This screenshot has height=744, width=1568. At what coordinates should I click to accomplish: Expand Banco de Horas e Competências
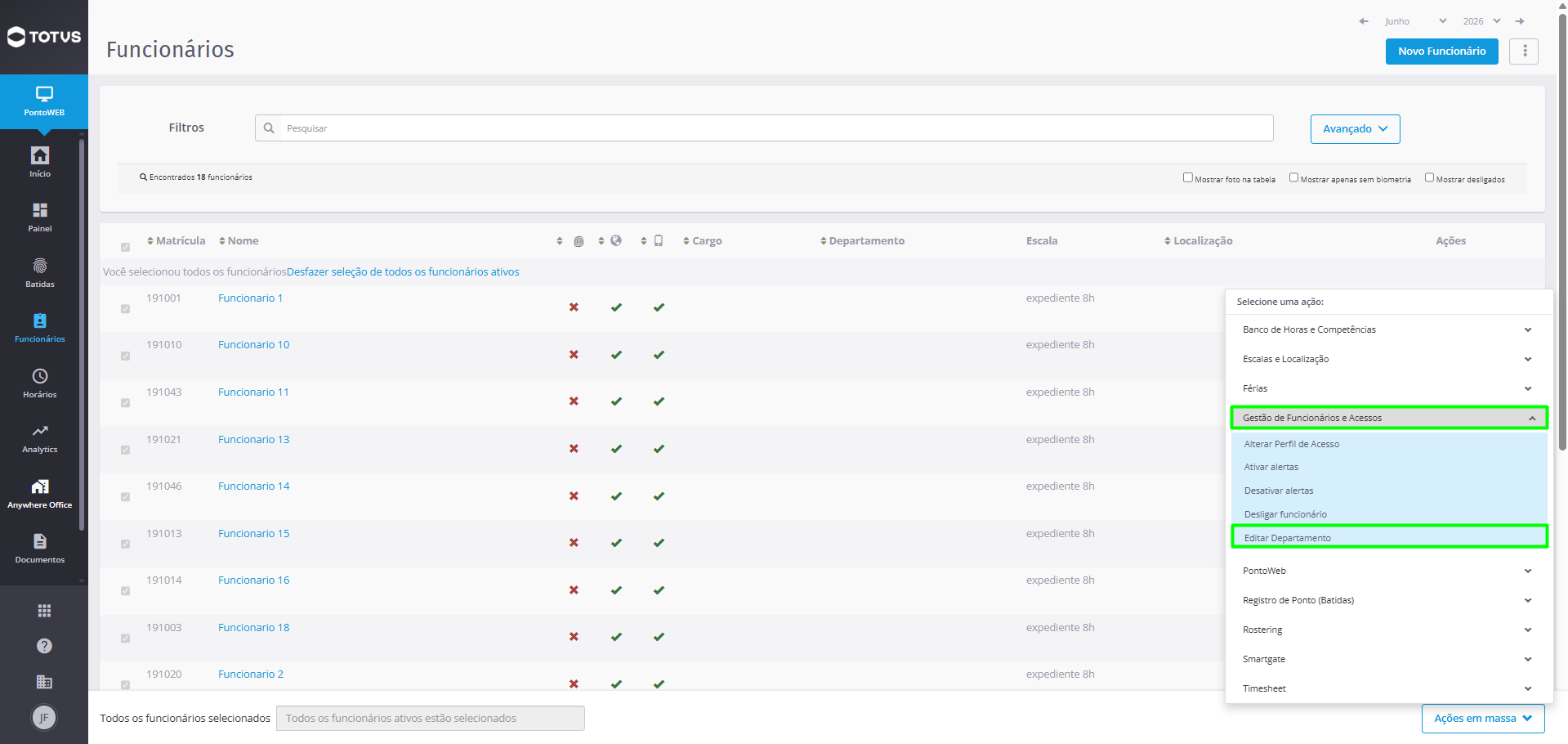point(1388,329)
